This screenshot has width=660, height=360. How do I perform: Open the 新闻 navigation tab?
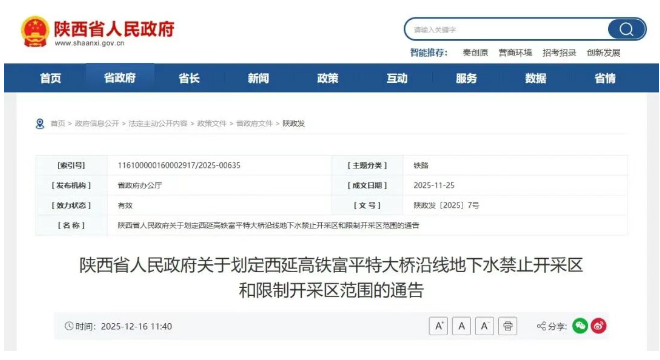pos(258,78)
